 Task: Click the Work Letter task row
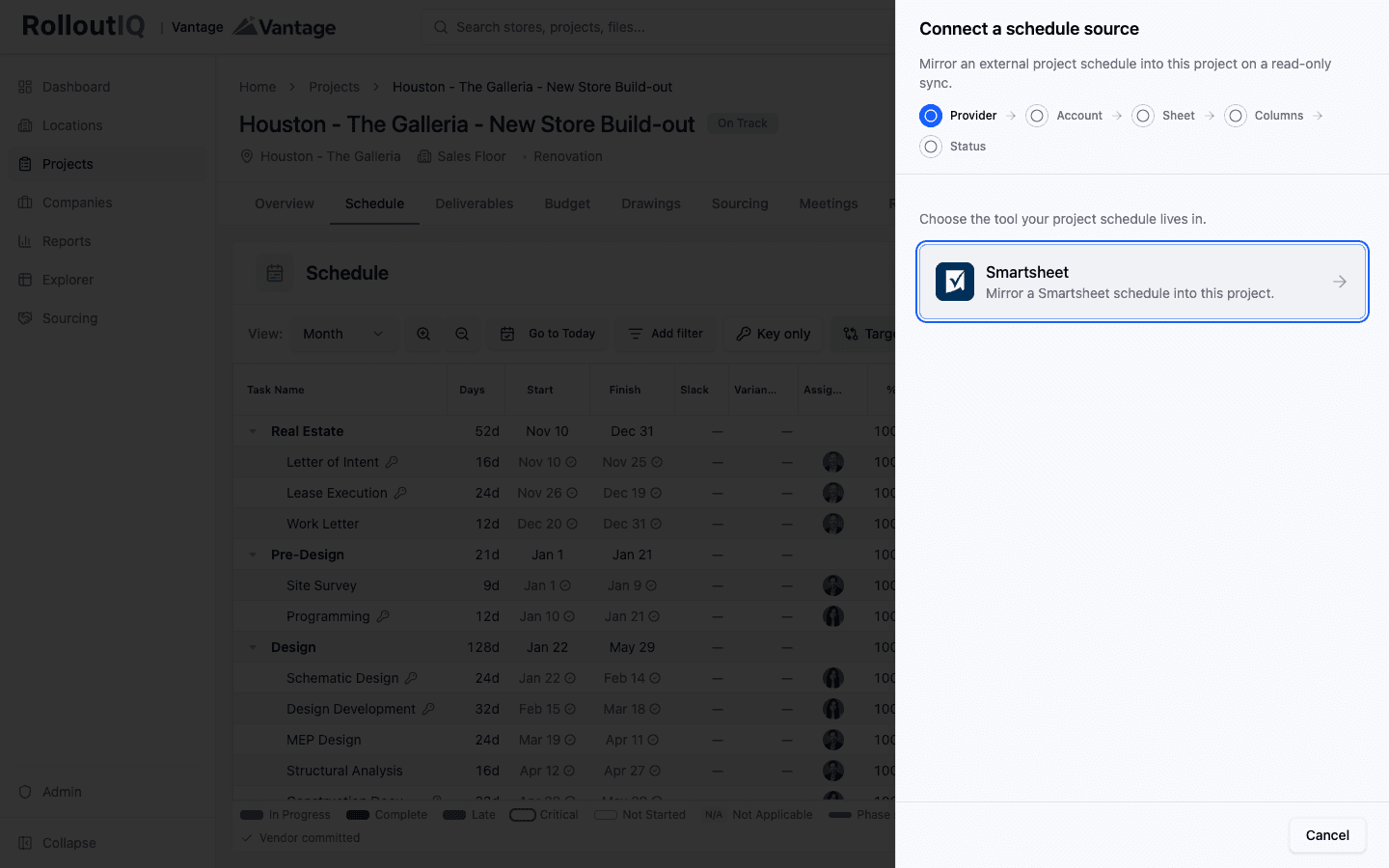(565, 524)
